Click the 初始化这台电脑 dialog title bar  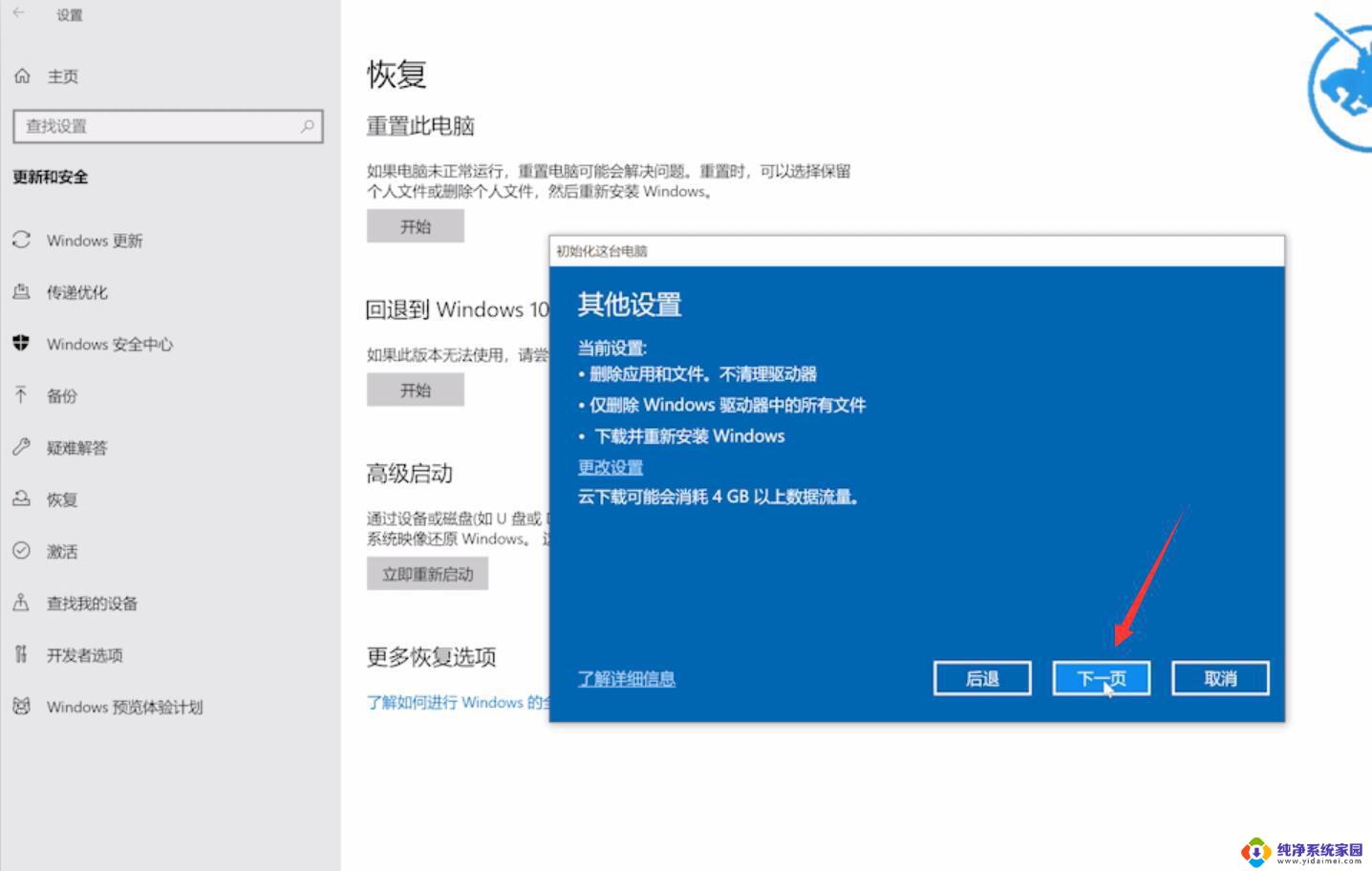(x=917, y=250)
